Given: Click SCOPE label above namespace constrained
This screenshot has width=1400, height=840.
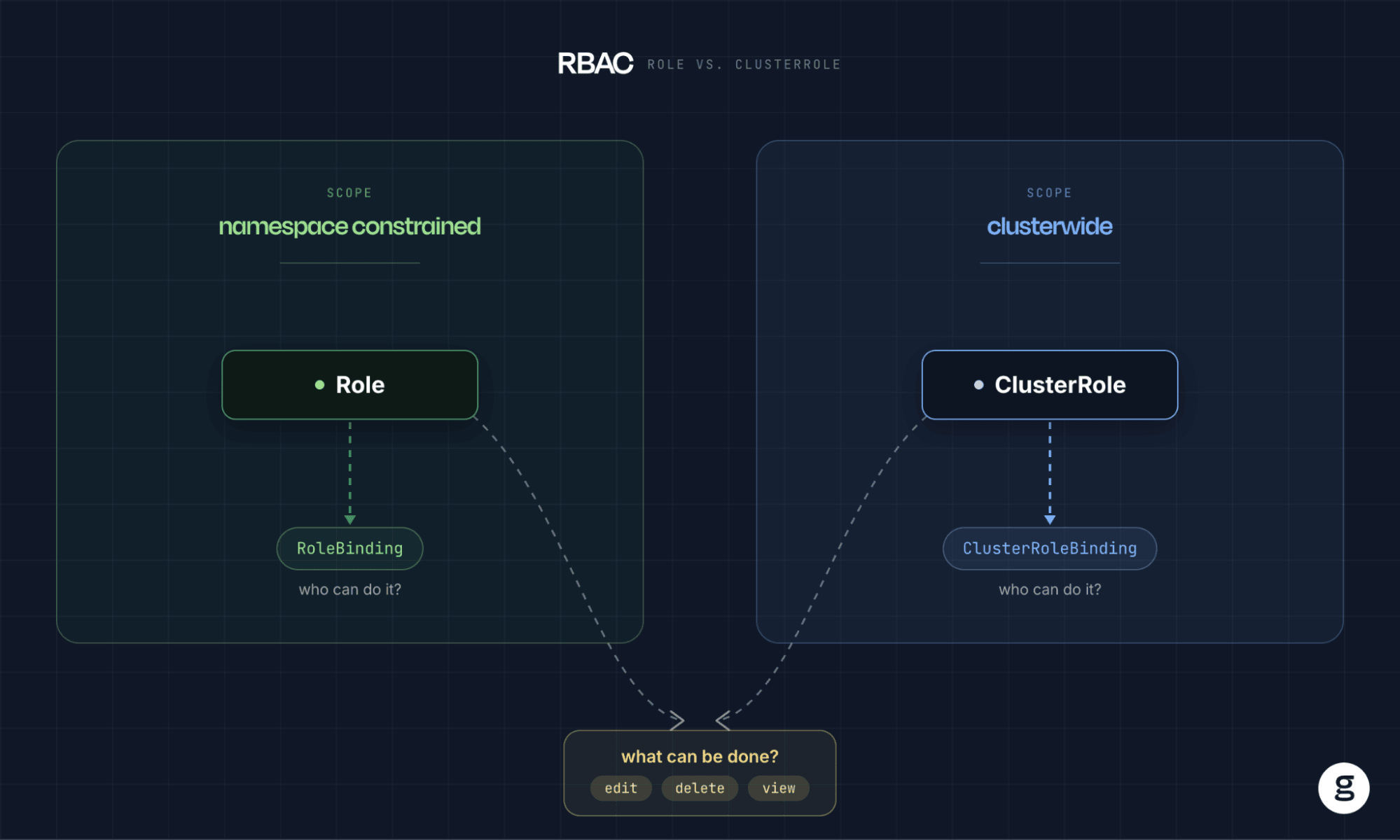Looking at the screenshot, I should click(x=349, y=192).
